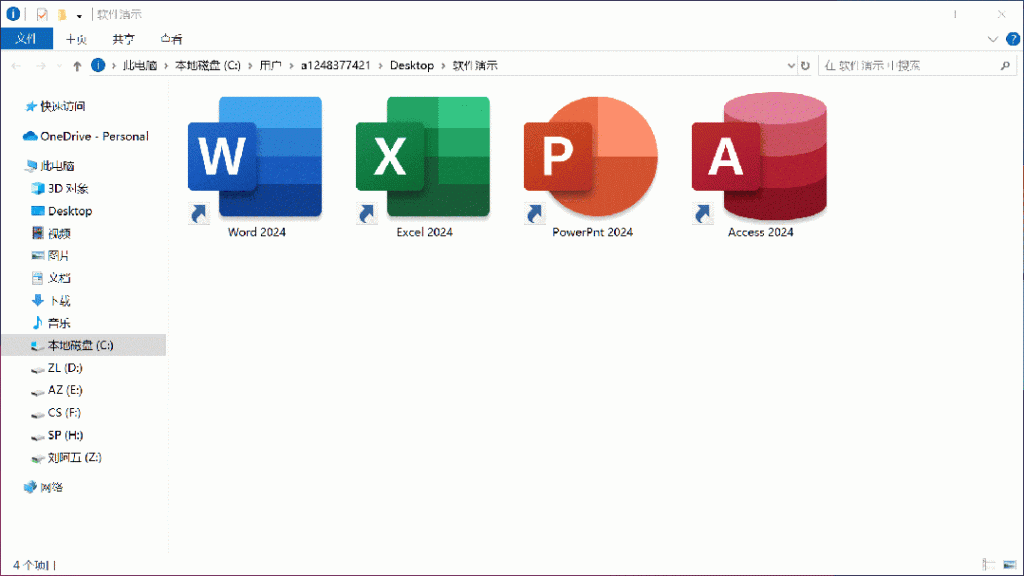Expand chevron after a1248377421 breadcrumb
1024x576 pixels.
(x=381, y=65)
